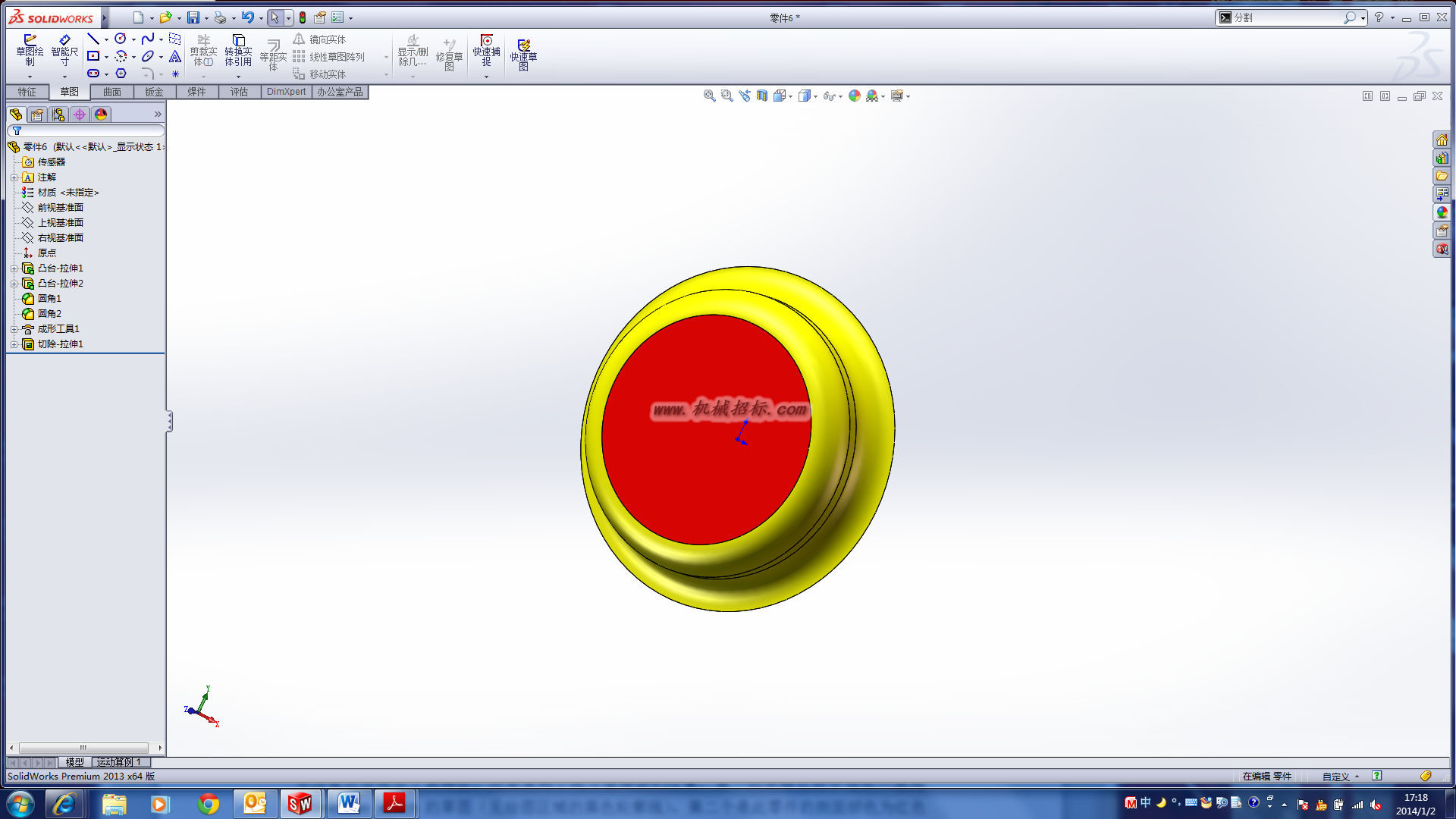Toggle the Section View icon

click(762, 96)
